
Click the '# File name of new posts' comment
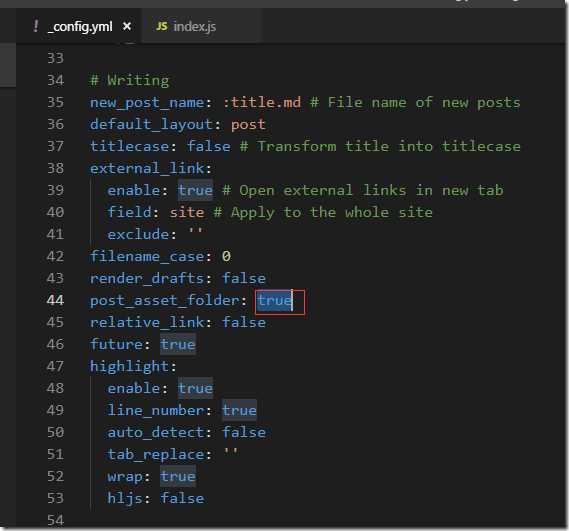416,102
